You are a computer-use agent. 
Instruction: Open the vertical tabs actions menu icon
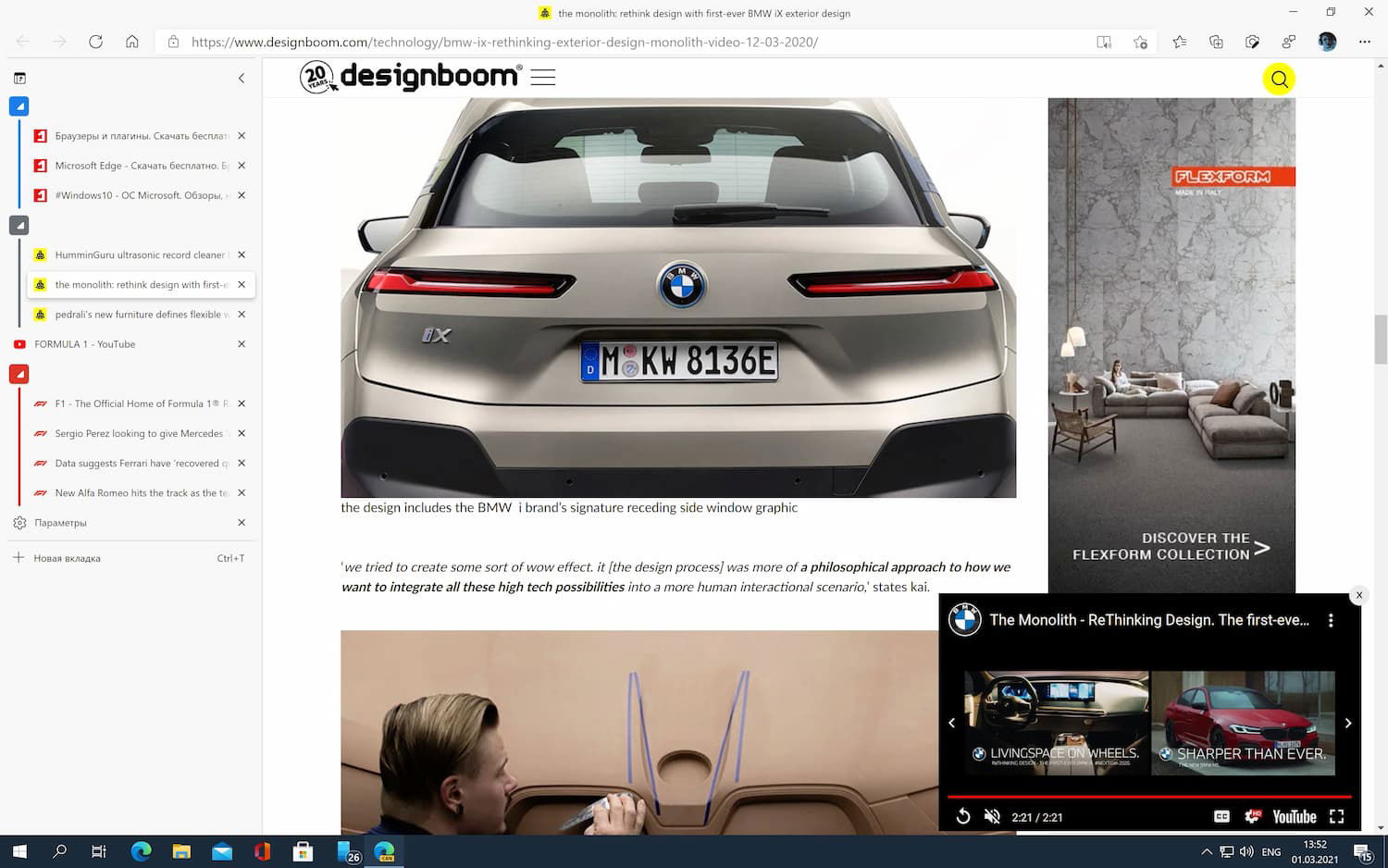(x=19, y=79)
